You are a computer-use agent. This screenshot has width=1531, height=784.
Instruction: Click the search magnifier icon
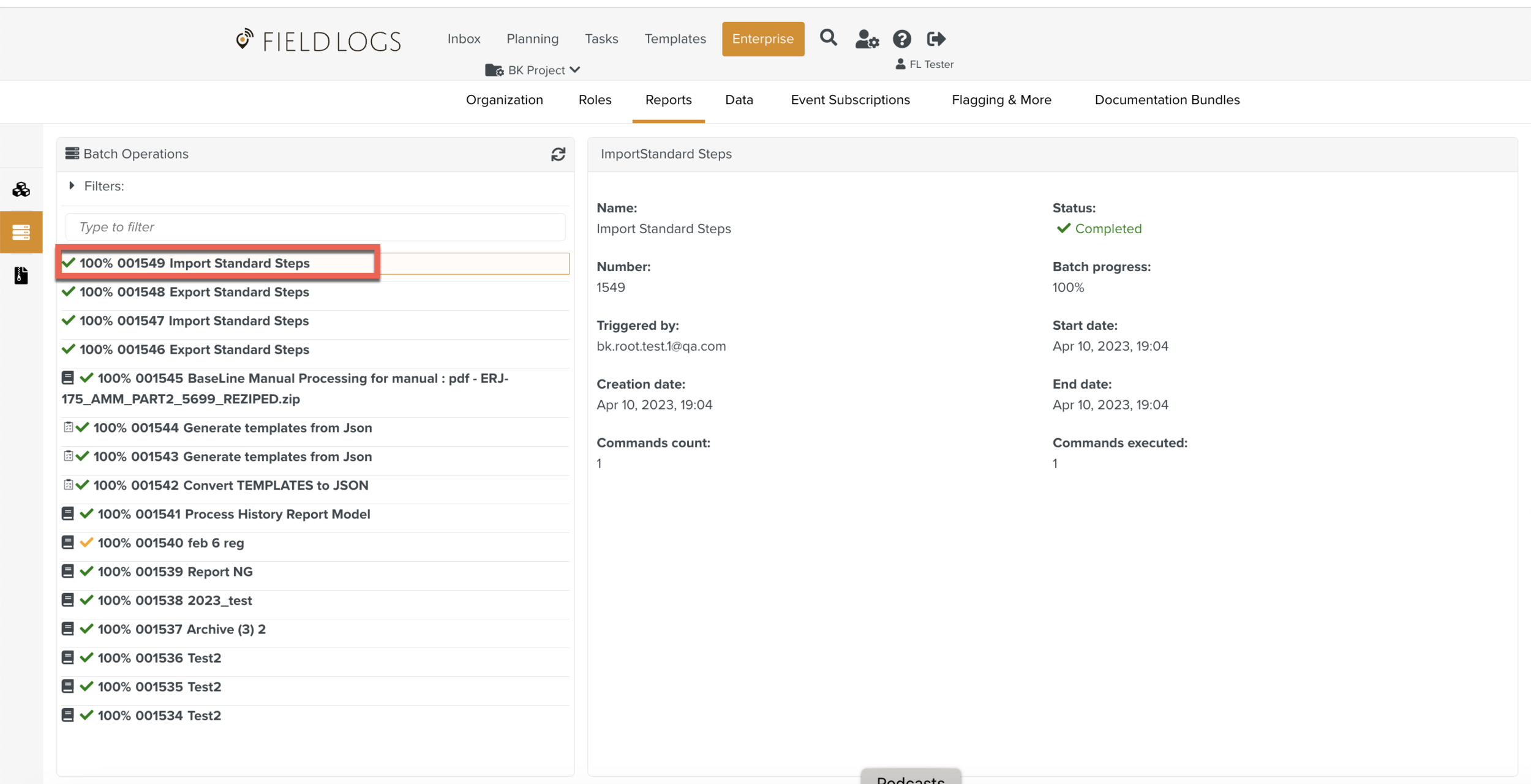(828, 39)
